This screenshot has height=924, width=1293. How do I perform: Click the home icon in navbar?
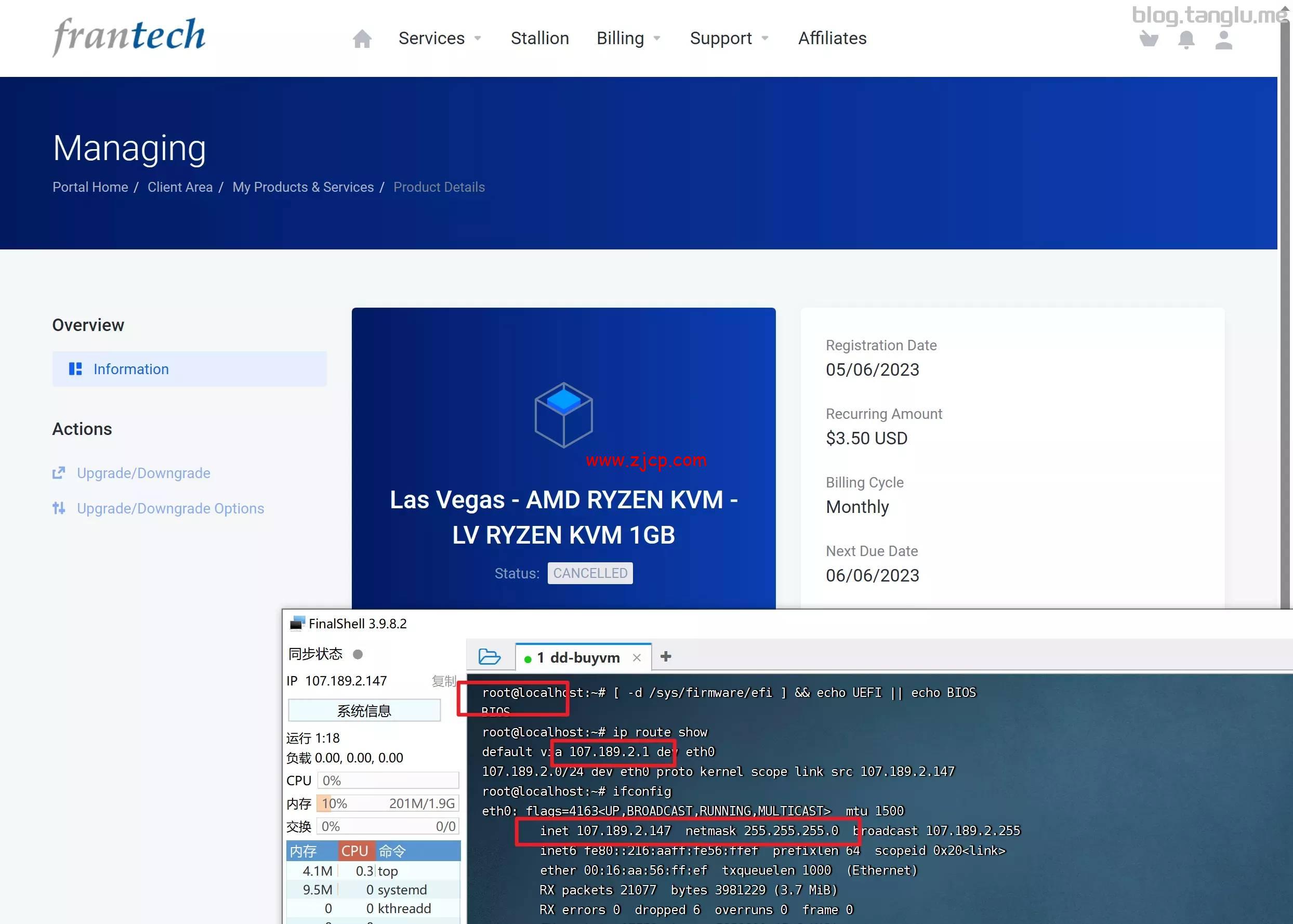(x=362, y=38)
